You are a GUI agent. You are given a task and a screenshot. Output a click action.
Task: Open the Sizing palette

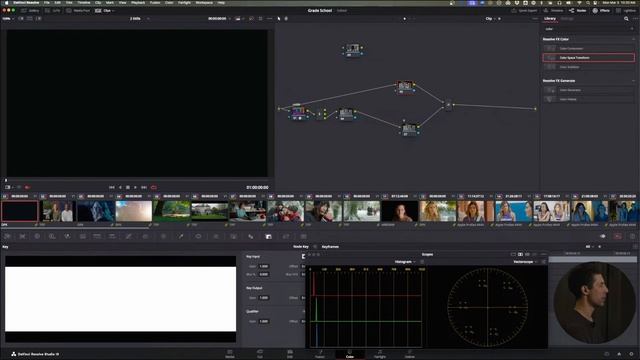pos(286,236)
